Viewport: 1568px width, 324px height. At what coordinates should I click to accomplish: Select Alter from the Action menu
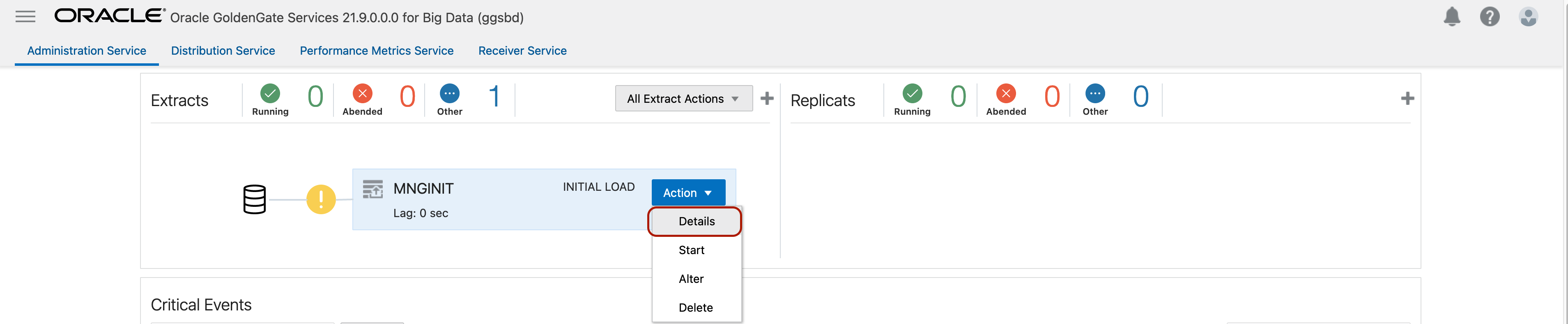pos(691,279)
